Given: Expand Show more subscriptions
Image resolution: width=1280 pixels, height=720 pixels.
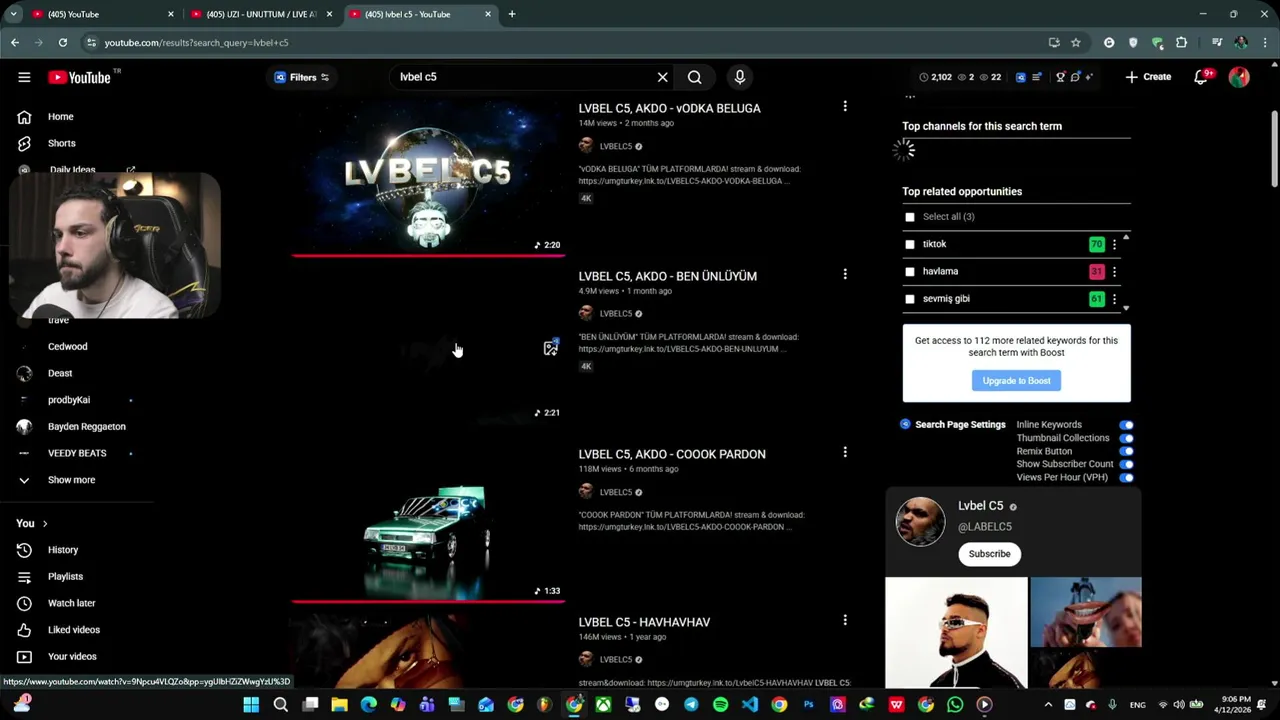Looking at the screenshot, I should tap(70, 480).
